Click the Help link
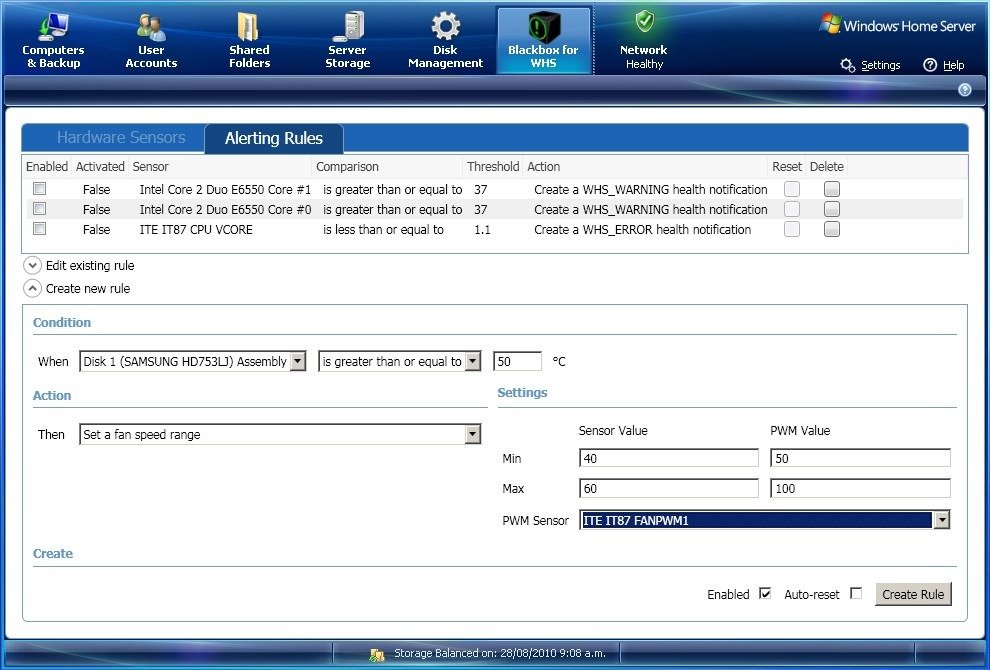 pos(953,65)
